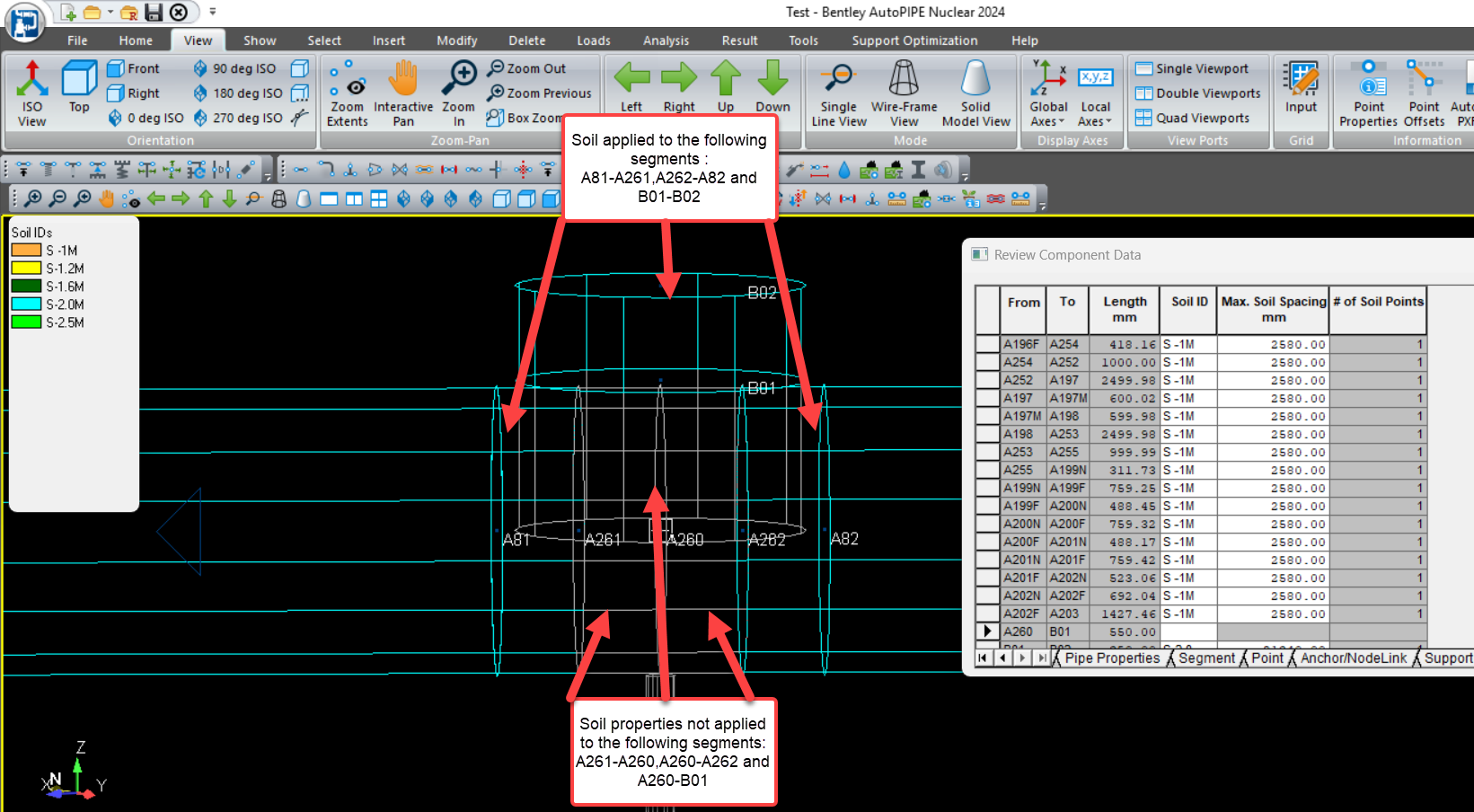The width and height of the screenshot is (1474, 812).
Task: Expand the Global Axes dropdown
Action: (1048, 93)
